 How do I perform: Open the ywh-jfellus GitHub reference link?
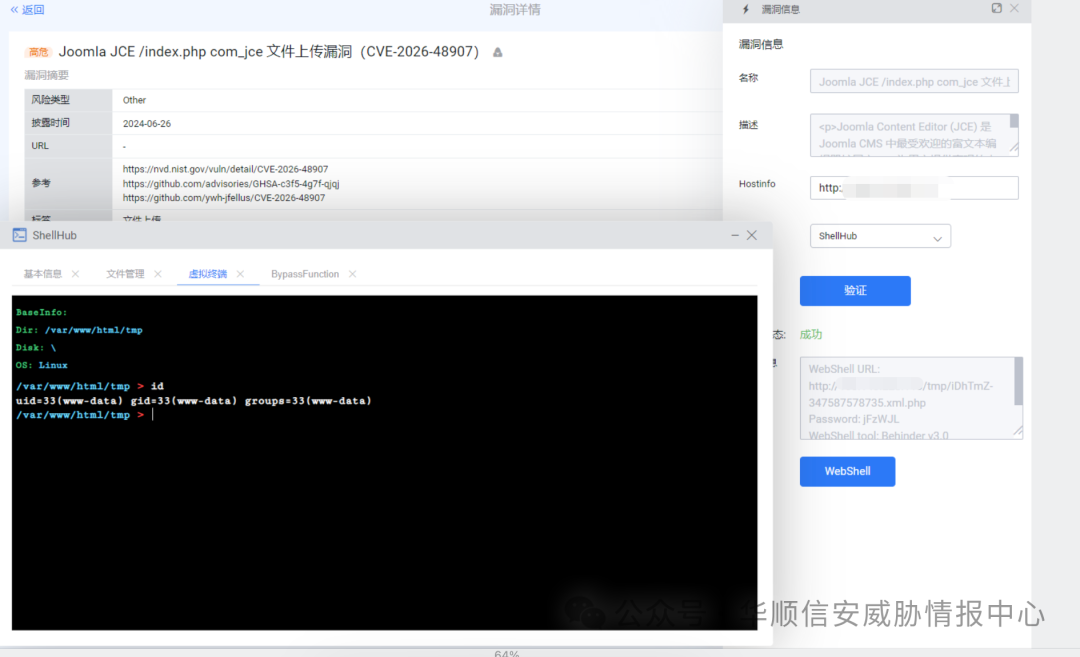tap(224, 198)
